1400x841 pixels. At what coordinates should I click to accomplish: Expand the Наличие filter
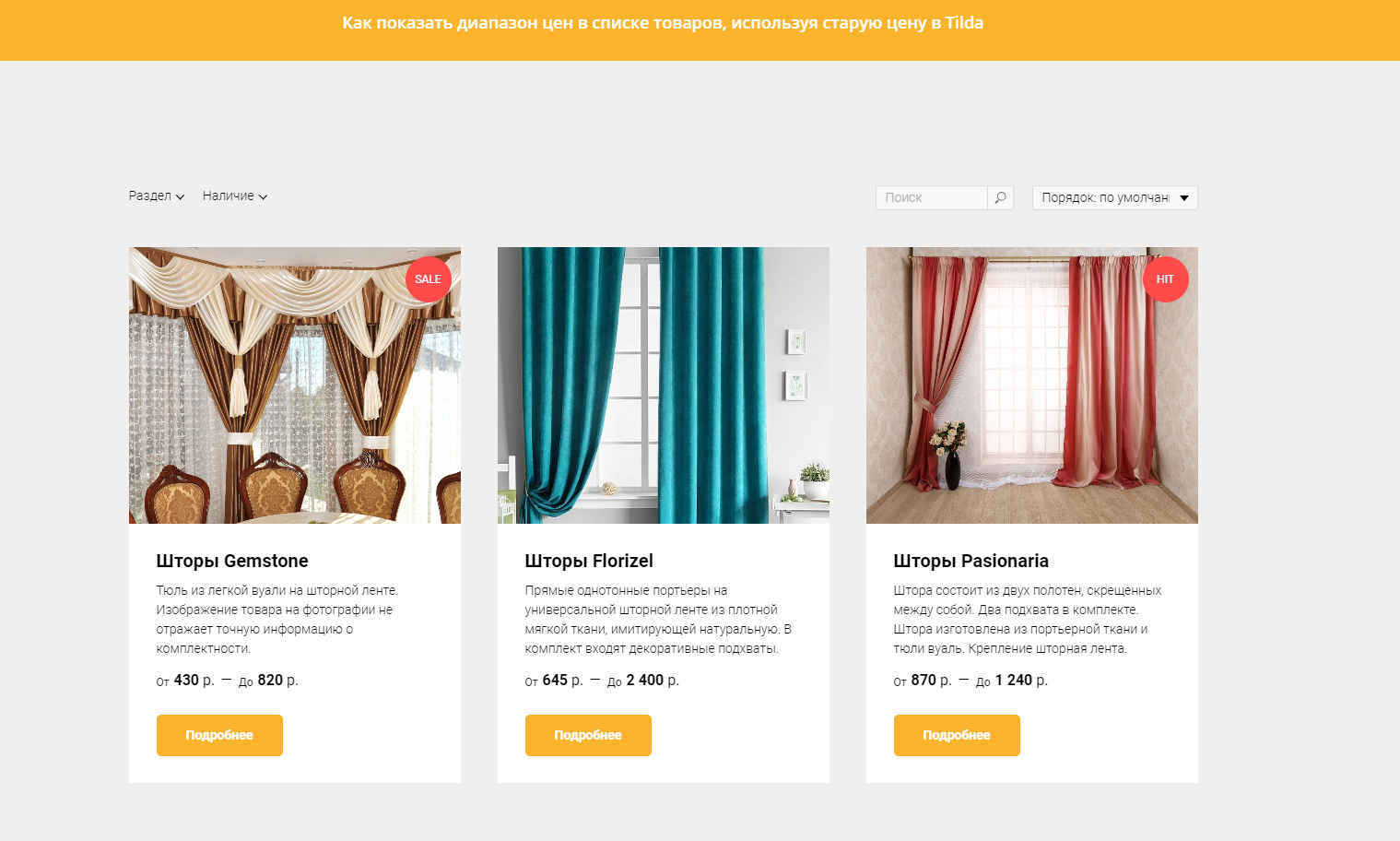tap(235, 196)
